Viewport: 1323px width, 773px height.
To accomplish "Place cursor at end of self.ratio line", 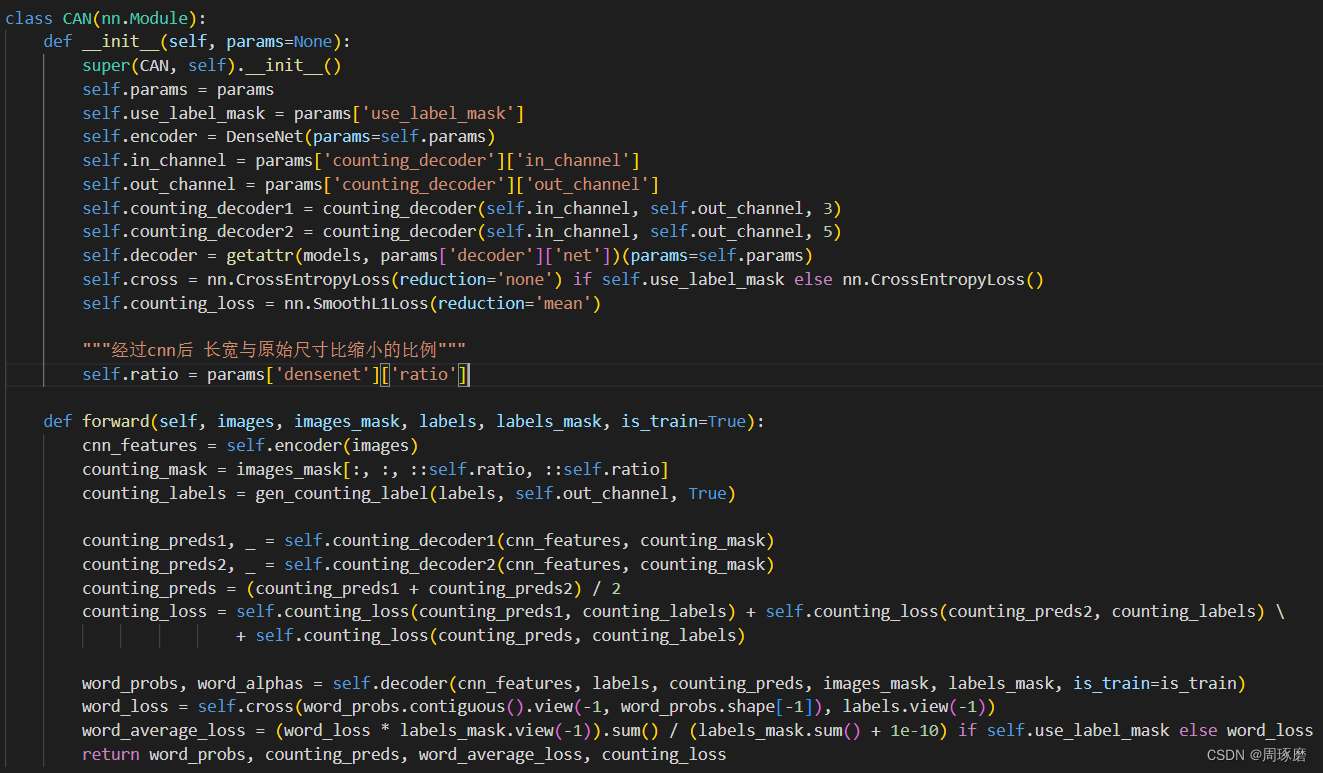I will click(x=469, y=375).
